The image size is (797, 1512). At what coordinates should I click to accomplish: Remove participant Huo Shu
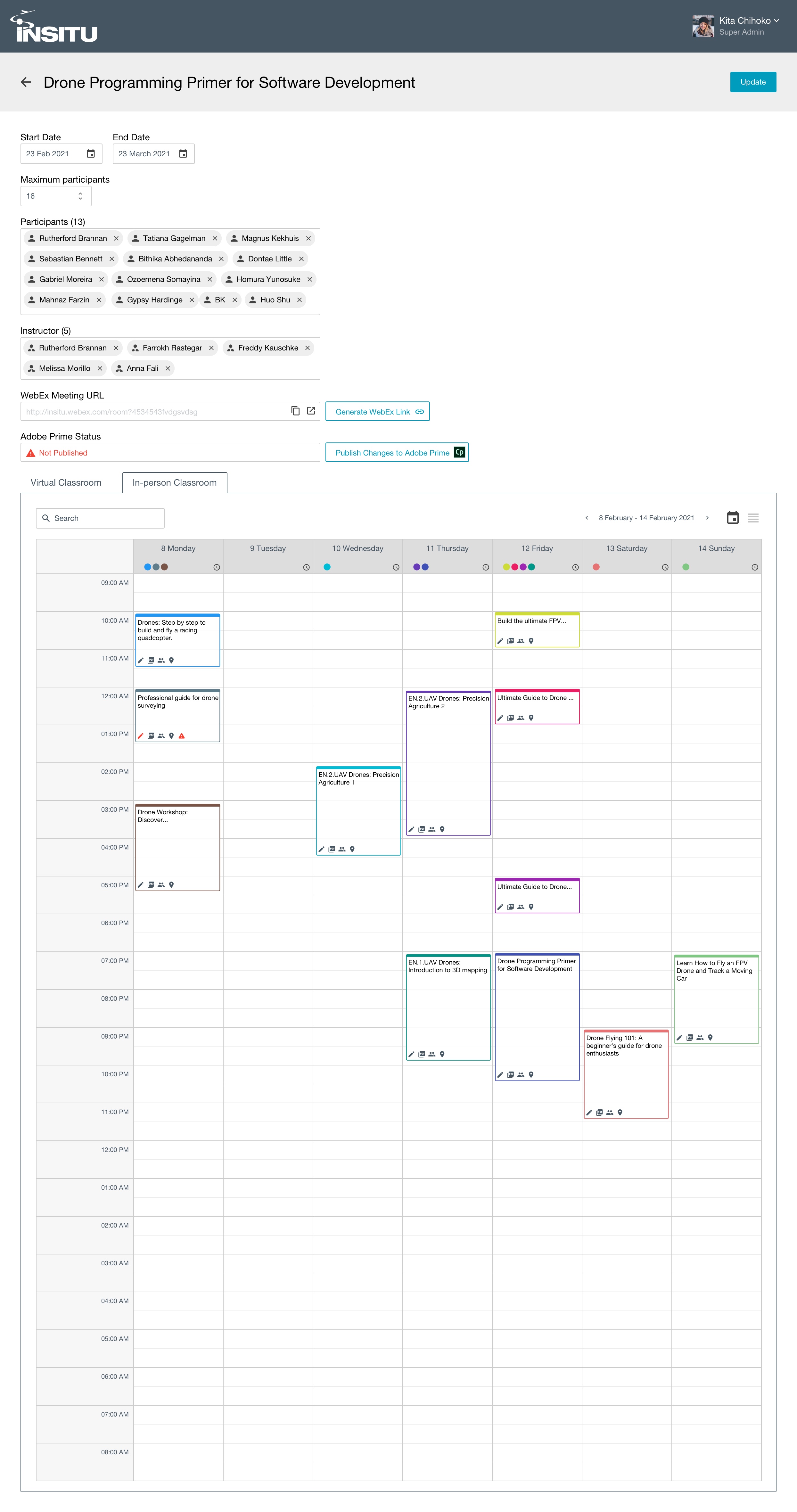[299, 300]
